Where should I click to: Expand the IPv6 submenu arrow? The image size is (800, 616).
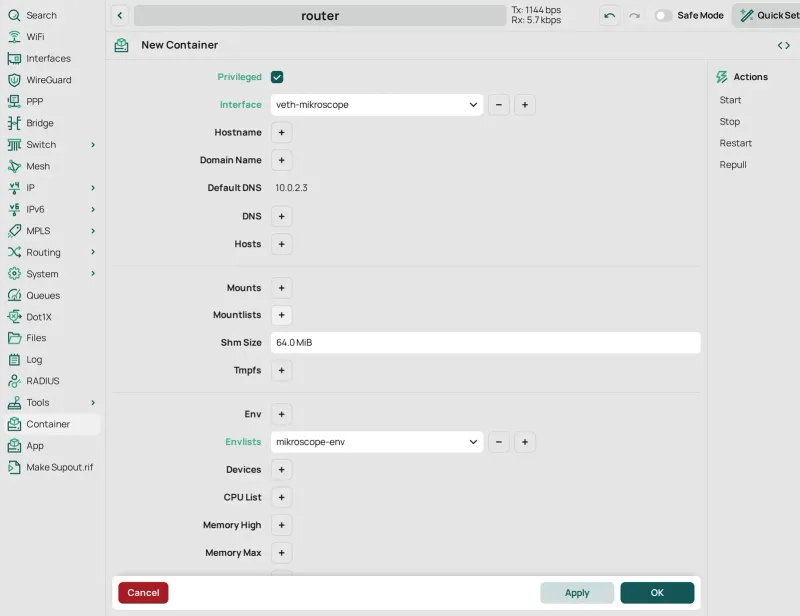coord(93,209)
